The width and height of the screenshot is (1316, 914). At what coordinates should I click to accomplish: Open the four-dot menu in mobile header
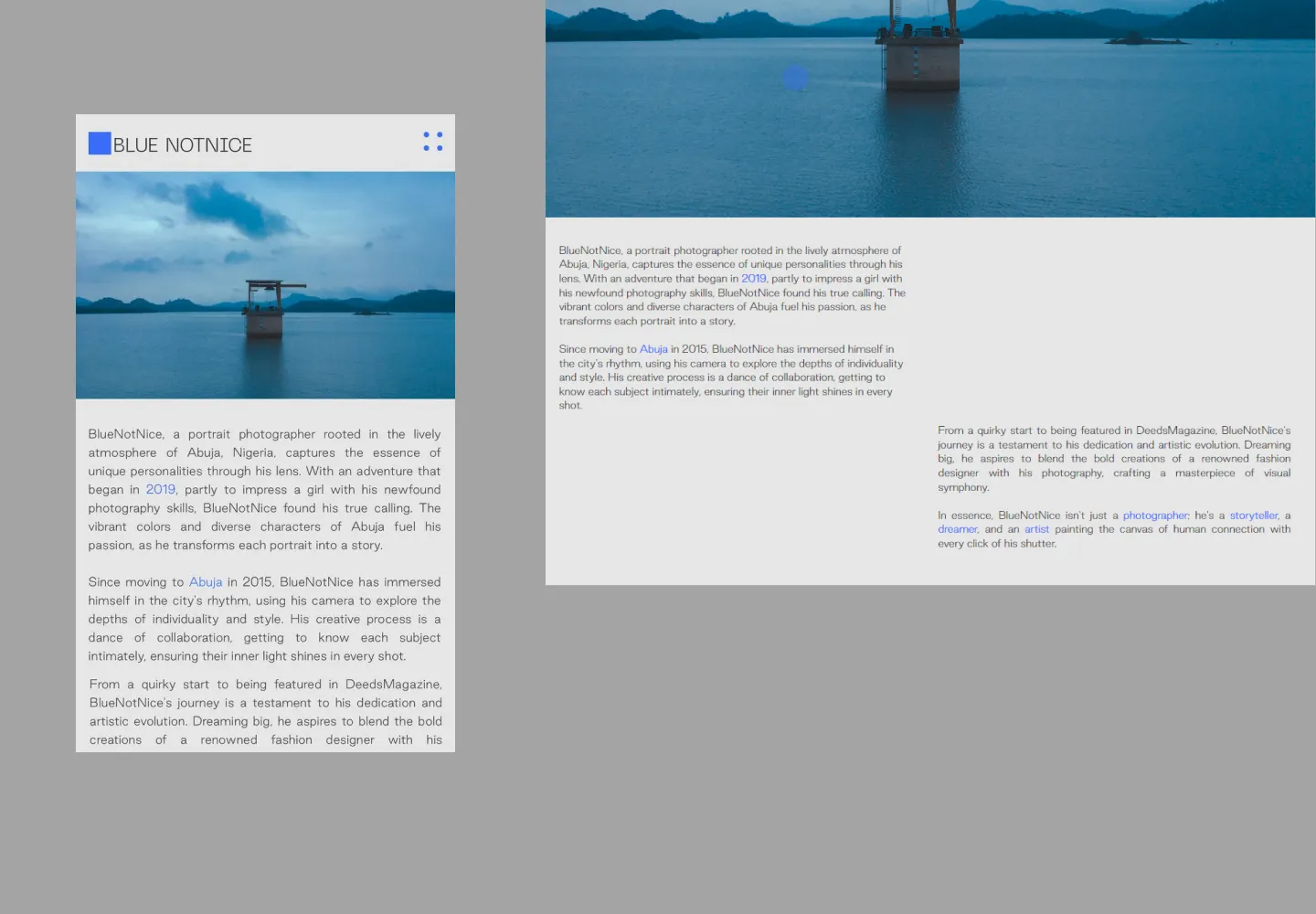(x=433, y=141)
